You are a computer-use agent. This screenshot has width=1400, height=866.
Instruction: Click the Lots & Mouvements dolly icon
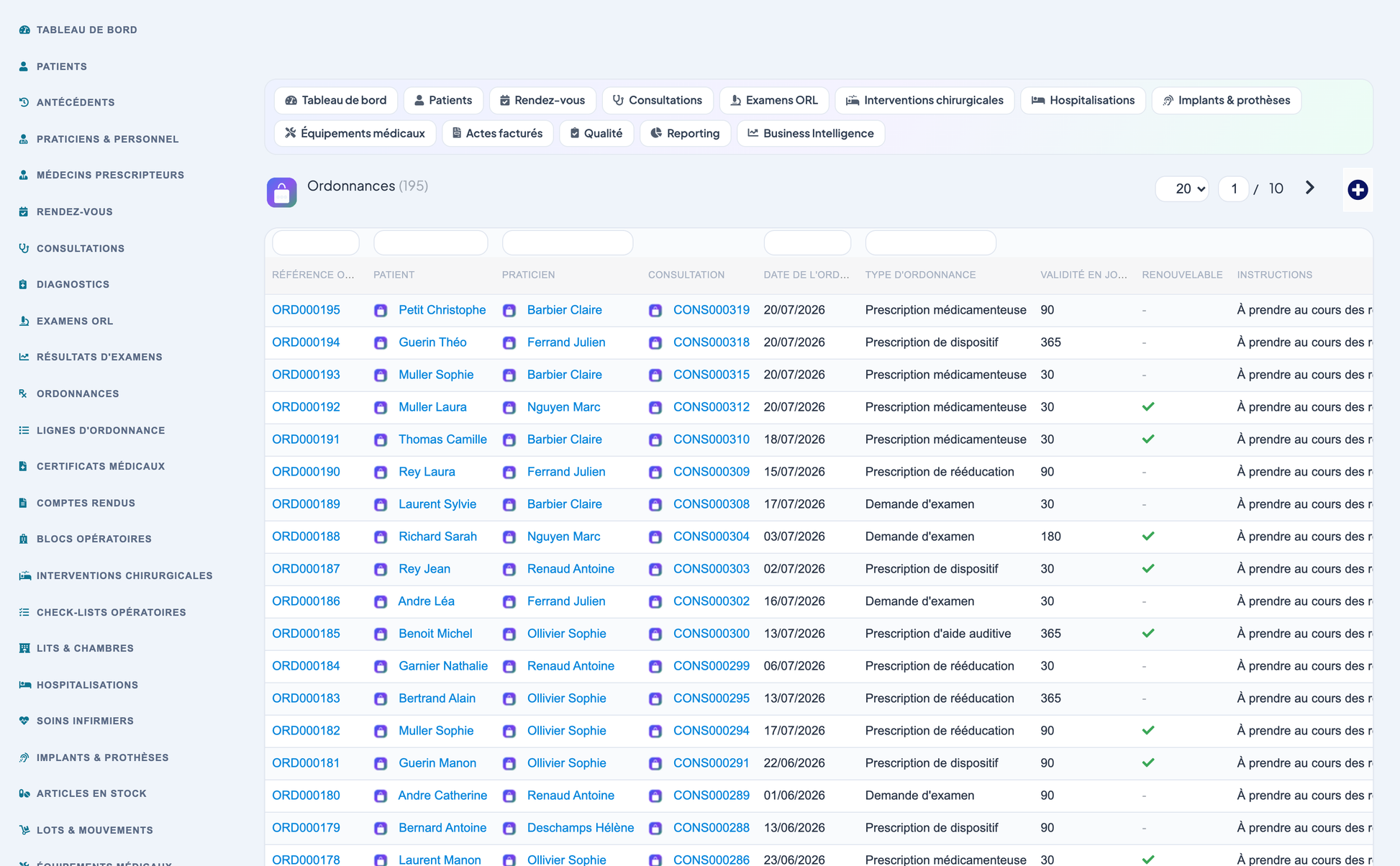click(x=24, y=830)
